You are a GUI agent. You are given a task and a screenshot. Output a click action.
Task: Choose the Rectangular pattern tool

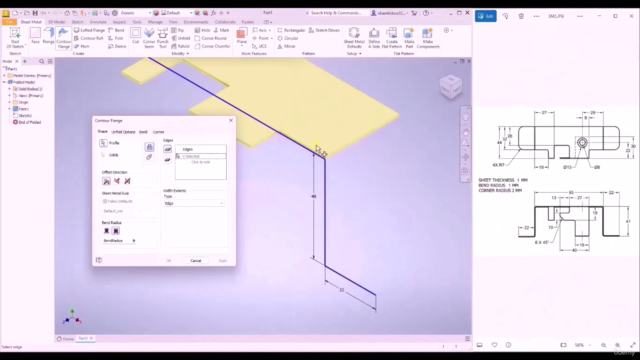coord(291,30)
